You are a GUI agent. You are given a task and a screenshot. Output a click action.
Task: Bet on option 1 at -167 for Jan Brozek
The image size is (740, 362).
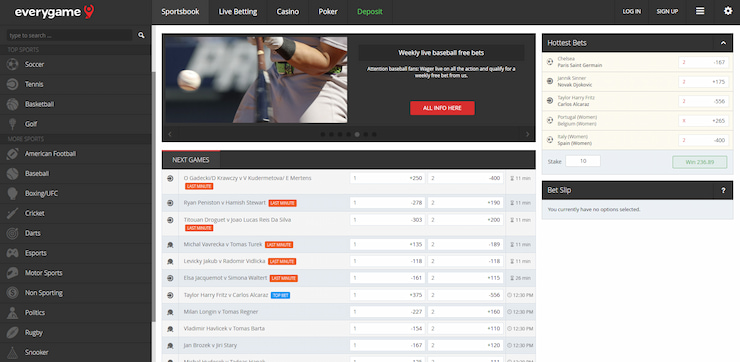[387, 345]
